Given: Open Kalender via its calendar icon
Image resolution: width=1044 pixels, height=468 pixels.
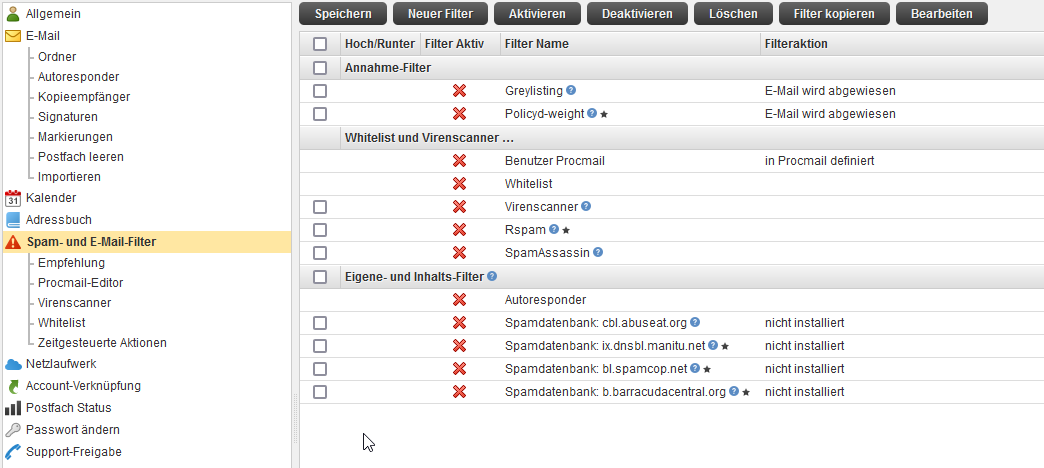Looking at the screenshot, I should (13, 198).
